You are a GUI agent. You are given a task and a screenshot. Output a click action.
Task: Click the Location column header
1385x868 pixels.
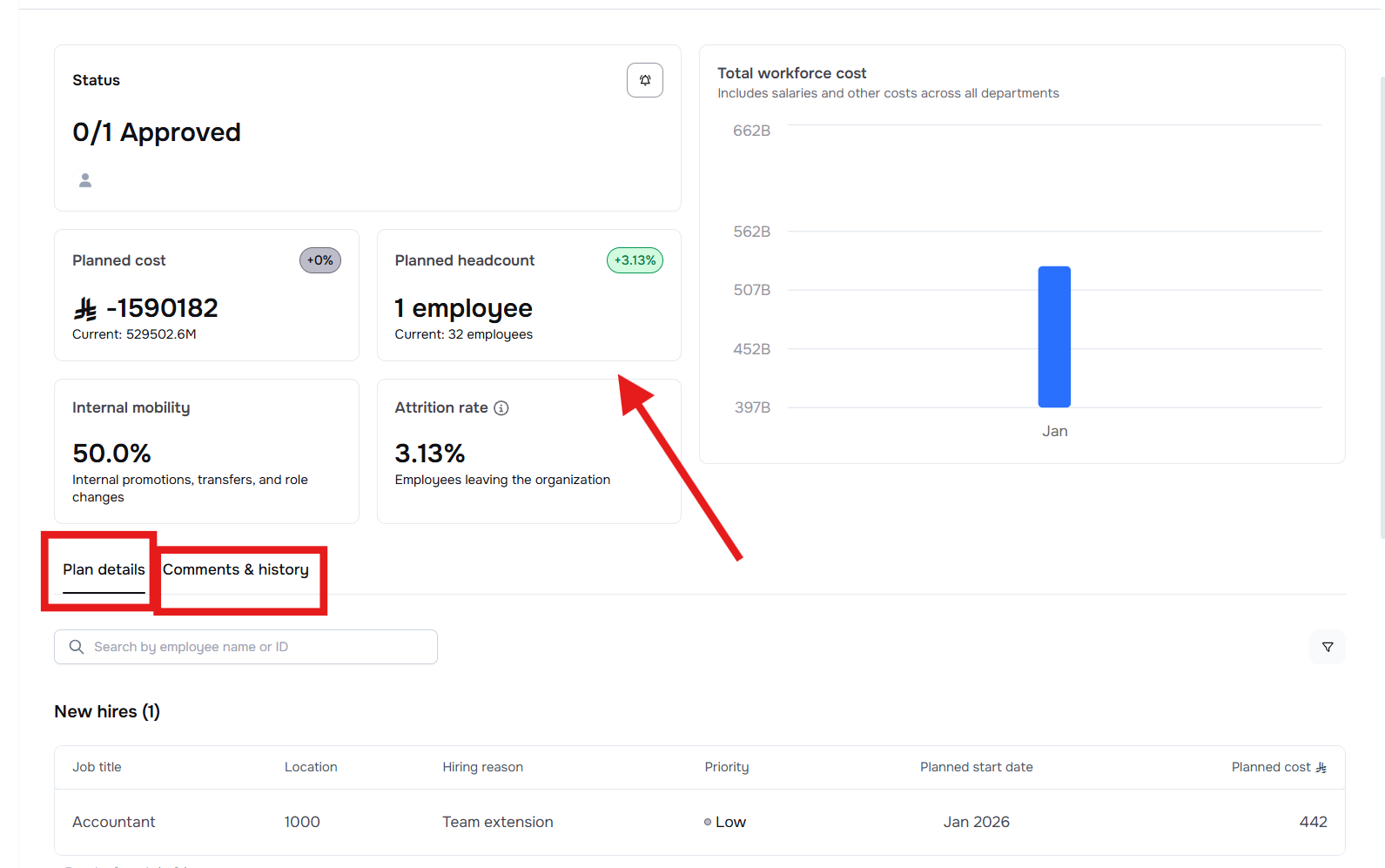point(311,767)
